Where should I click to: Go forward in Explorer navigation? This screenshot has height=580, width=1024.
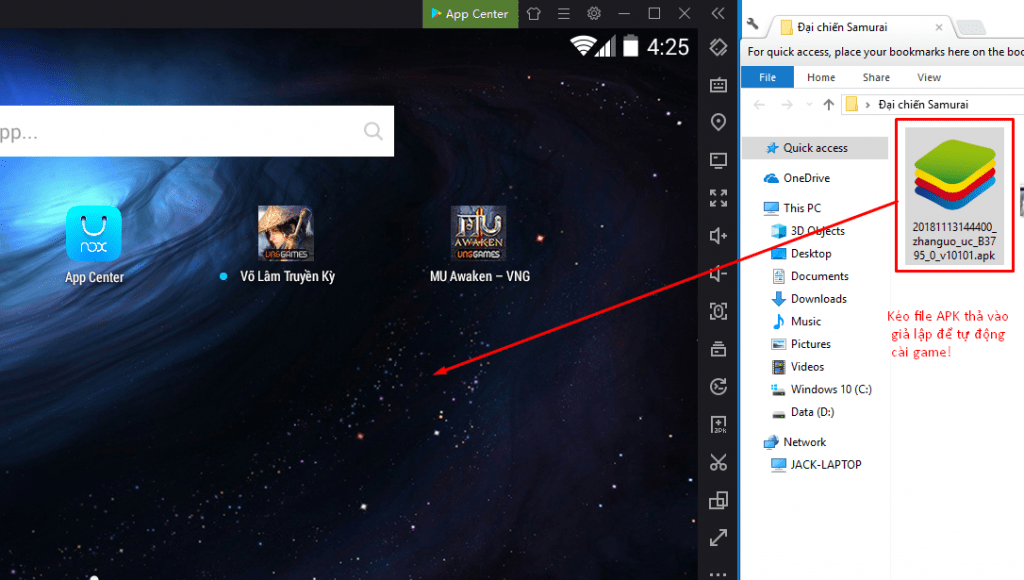[787, 105]
